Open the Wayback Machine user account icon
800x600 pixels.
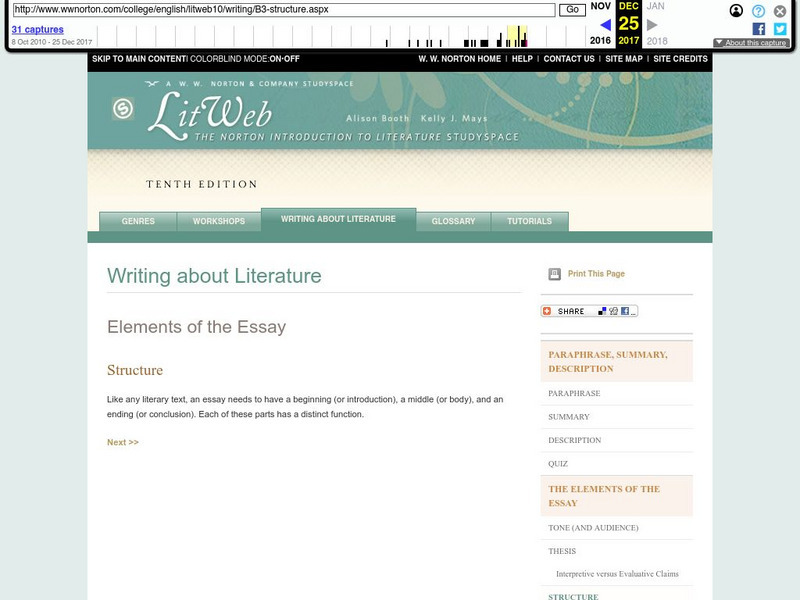click(x=736, y=11)
